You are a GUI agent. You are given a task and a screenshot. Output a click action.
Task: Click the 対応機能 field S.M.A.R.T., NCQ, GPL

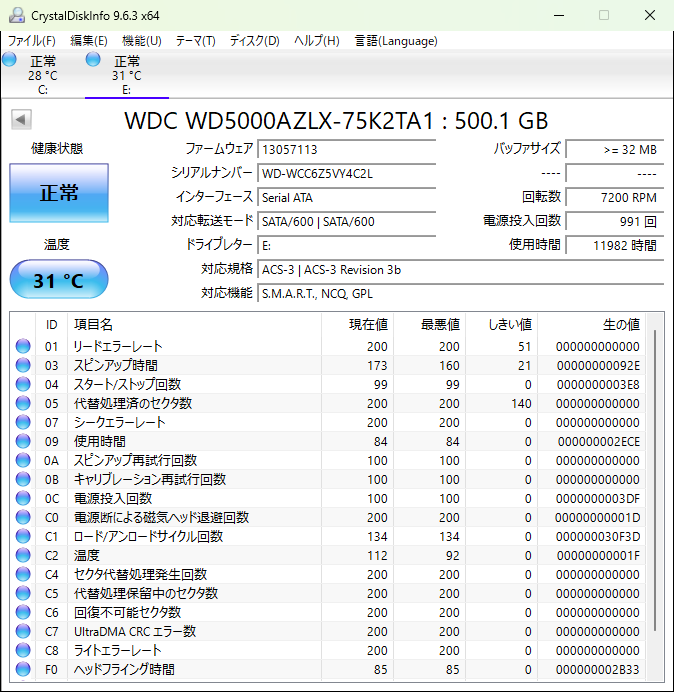click(x=461, y=293)
